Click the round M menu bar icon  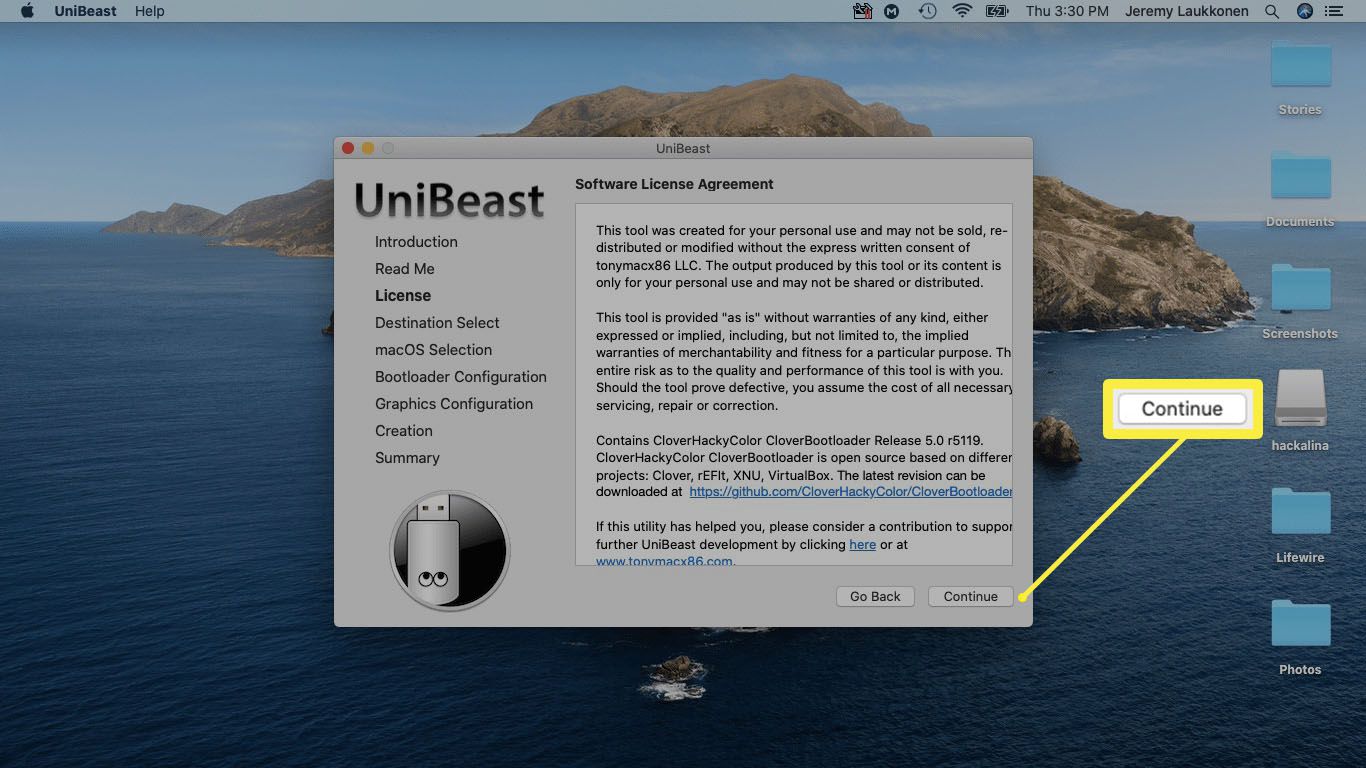pyautogui.click(x=893, y=11)
